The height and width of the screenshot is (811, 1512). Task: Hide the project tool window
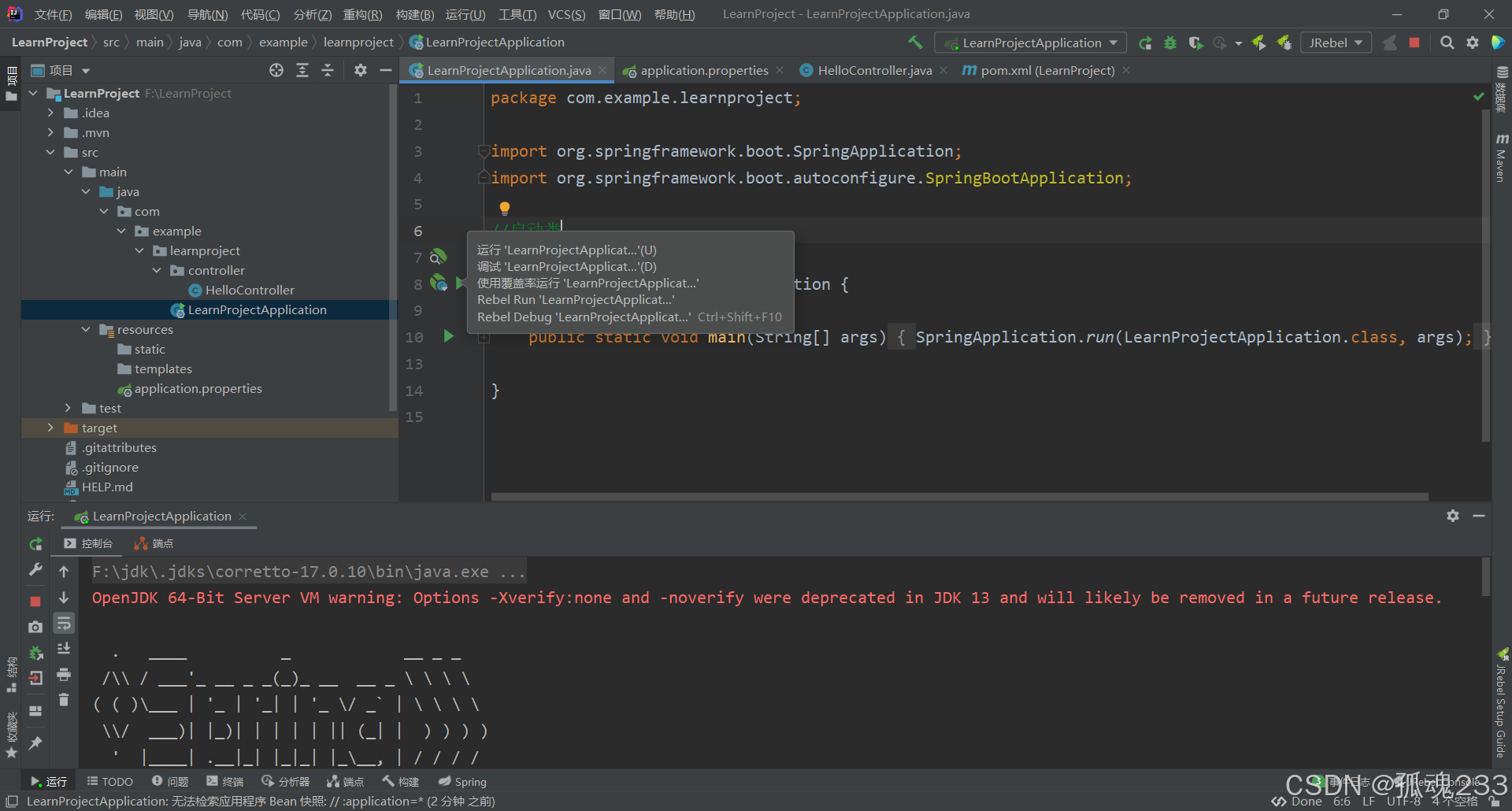386,71
